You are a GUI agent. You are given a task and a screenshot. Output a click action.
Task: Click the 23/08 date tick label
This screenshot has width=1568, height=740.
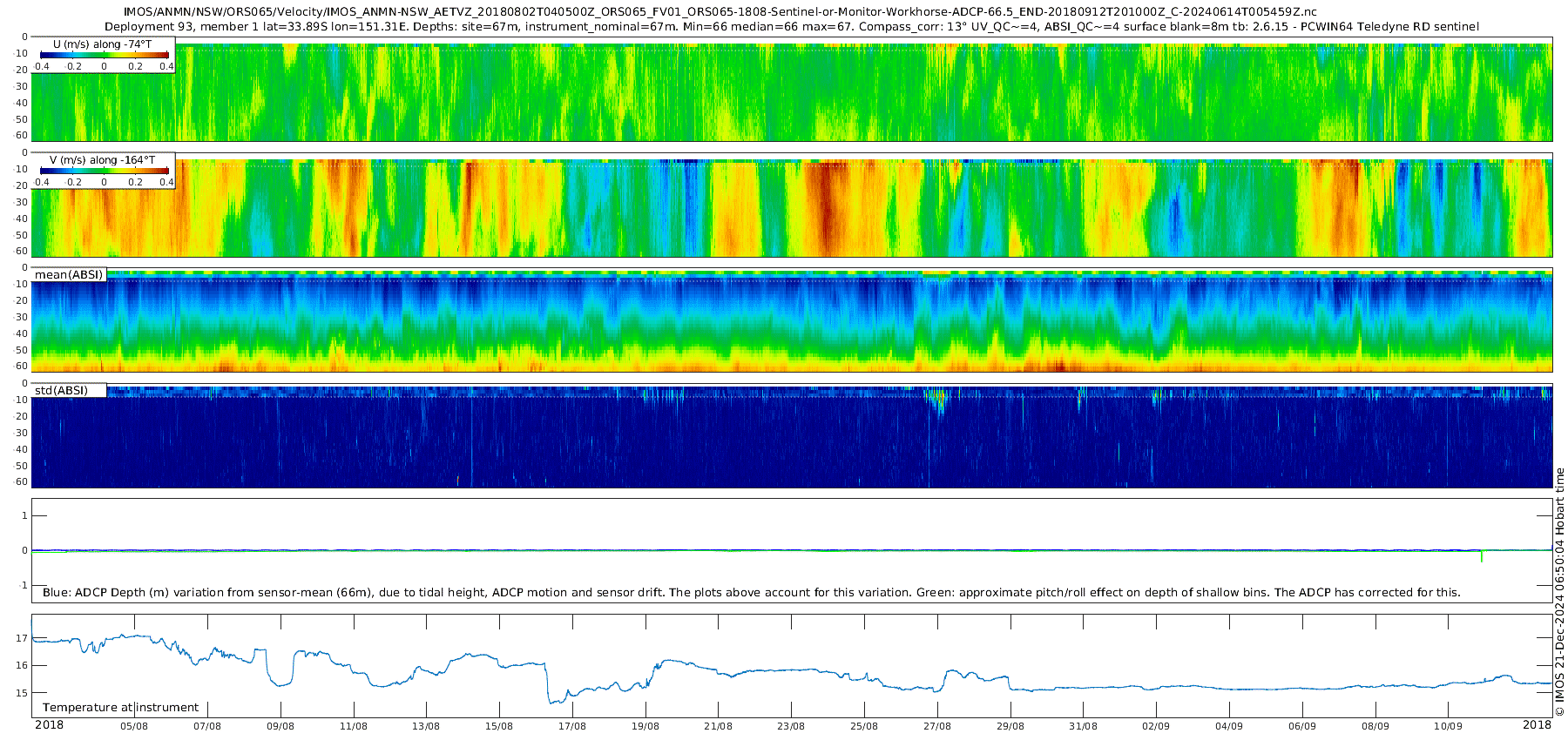pyautogui.click(x=791, y=726)
